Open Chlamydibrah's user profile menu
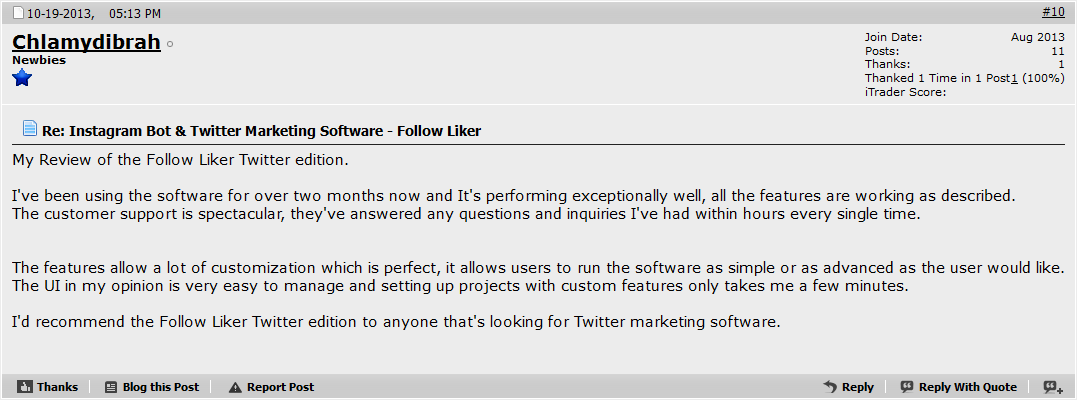1077x400 pixels. [x=87, y=42]
